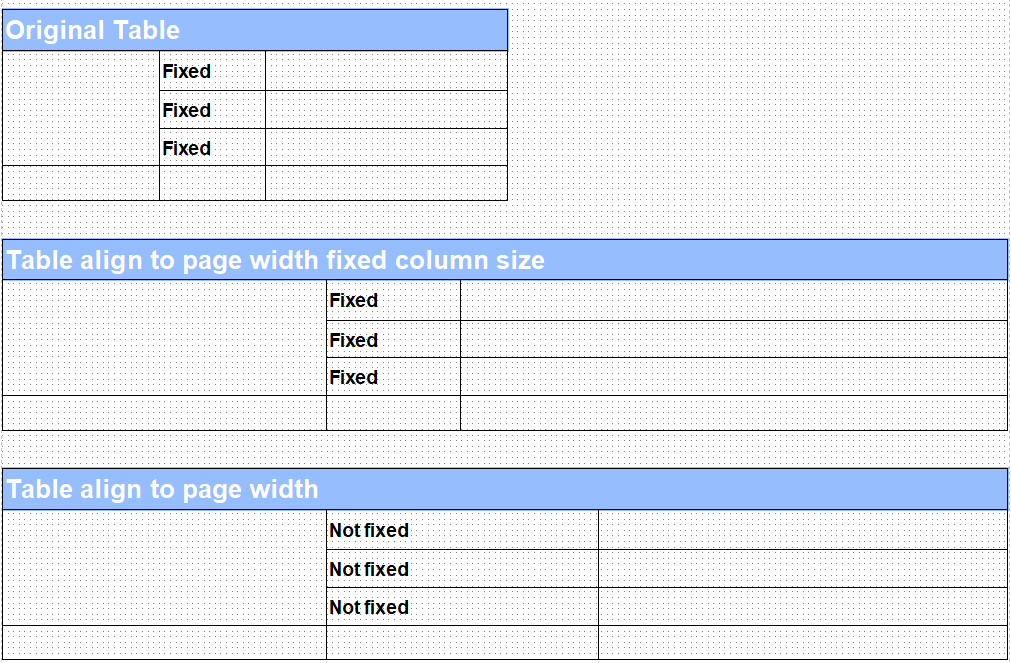Select first "Fixed" cell in Original Table

tap(212, 71)
